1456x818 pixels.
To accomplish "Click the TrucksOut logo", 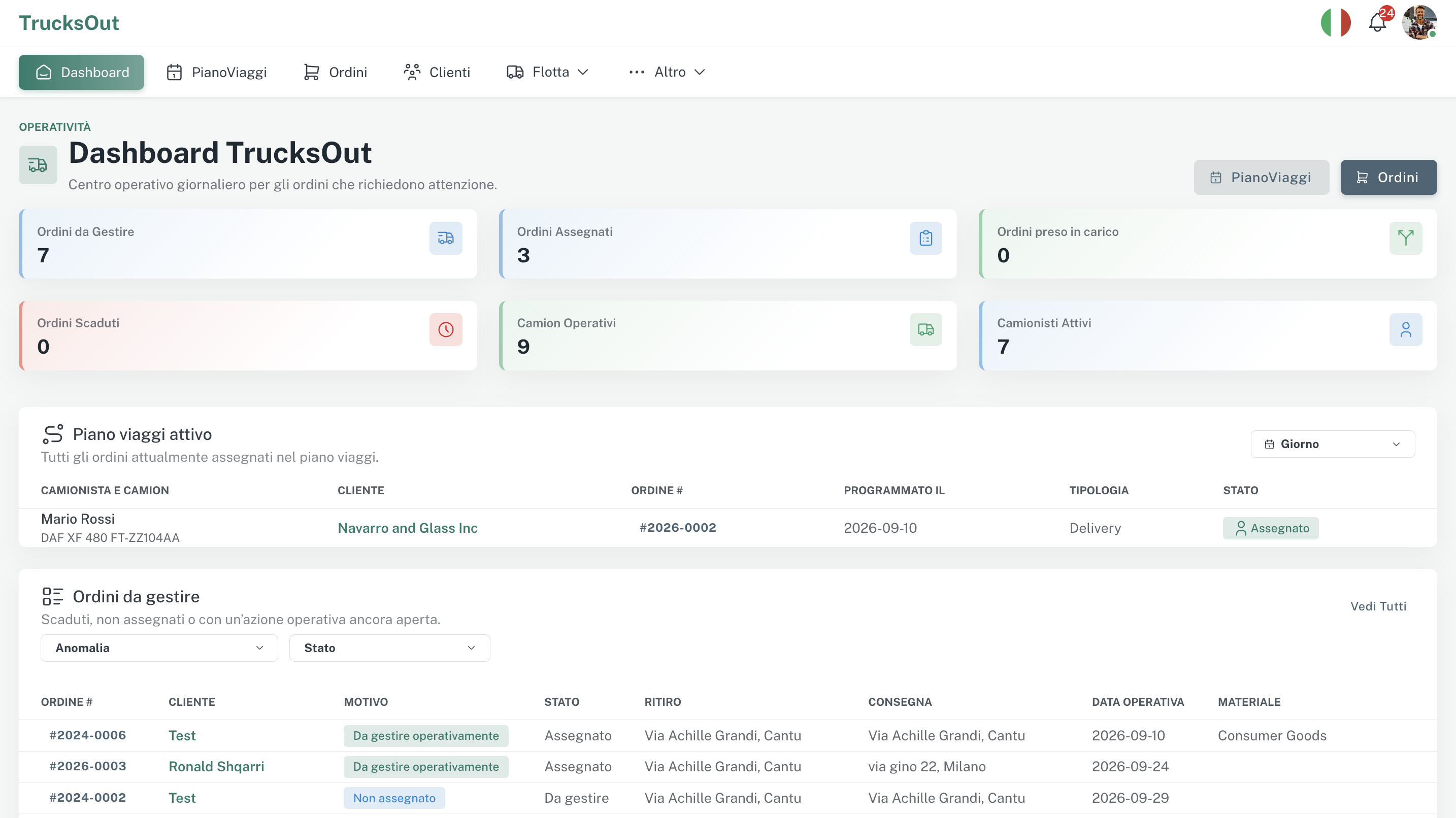I will point(69,23).
